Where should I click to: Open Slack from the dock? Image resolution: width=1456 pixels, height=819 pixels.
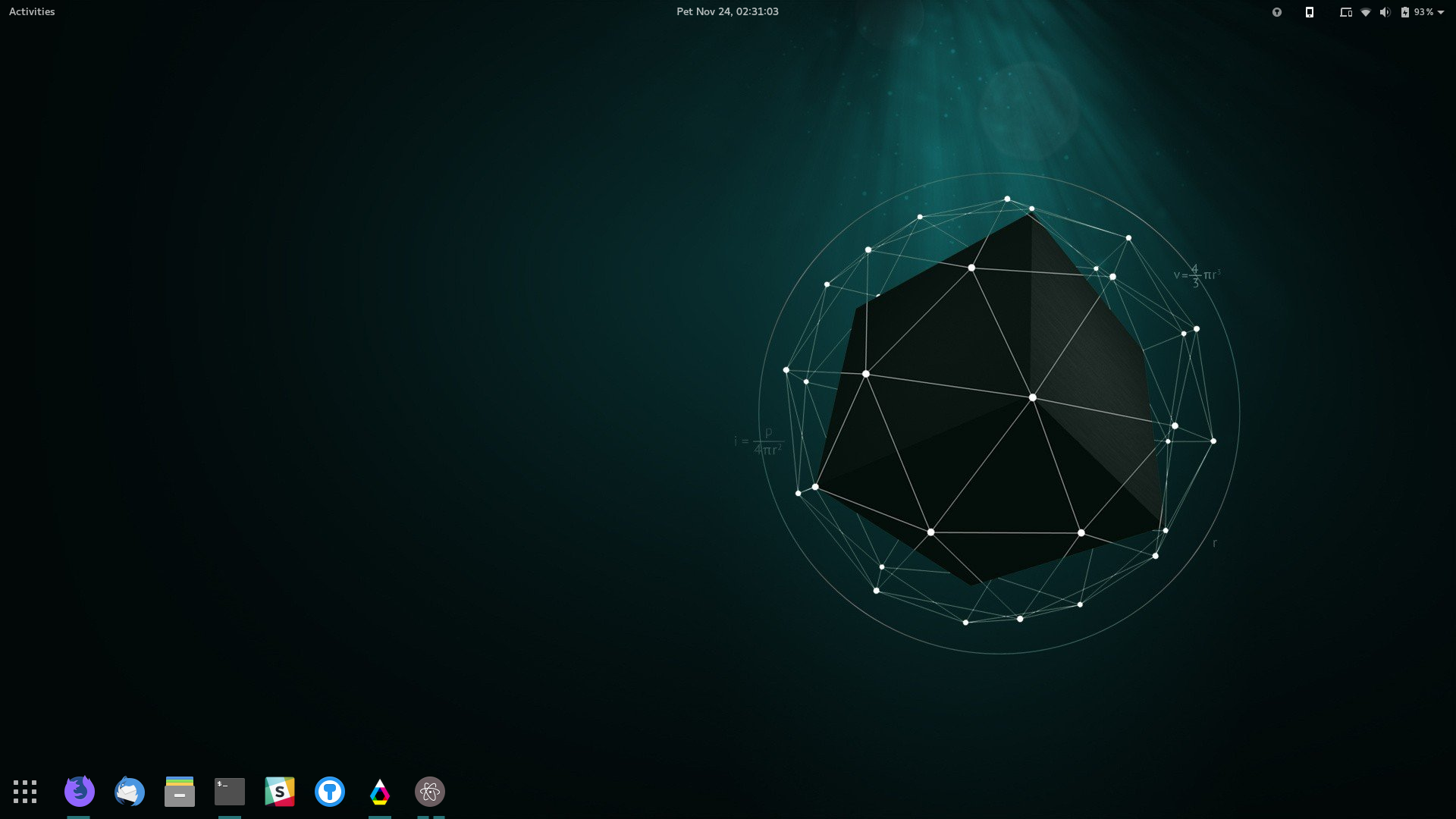[280, 792]
